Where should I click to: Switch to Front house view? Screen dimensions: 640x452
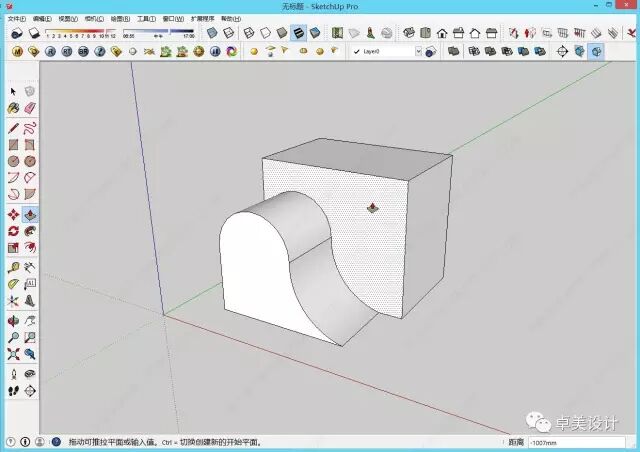[442, 33]
